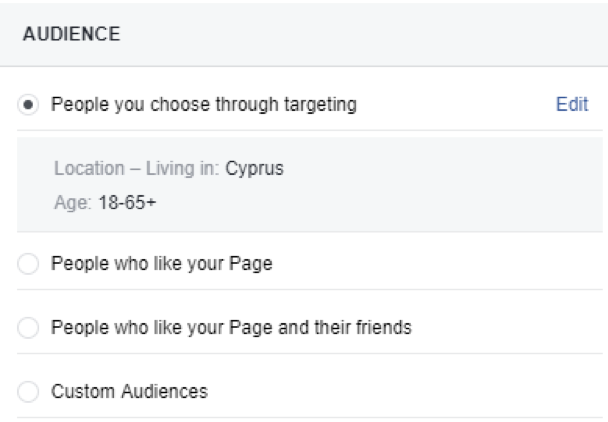Click blank header bar right of AUDIENCE title
608x422 pixels.
380,34
